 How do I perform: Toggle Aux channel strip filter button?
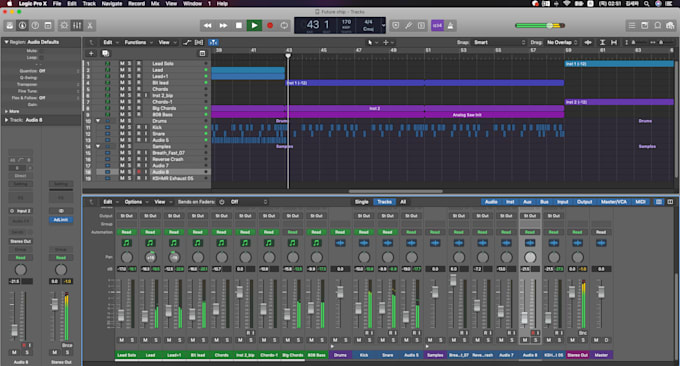click(x=527, y=202)
